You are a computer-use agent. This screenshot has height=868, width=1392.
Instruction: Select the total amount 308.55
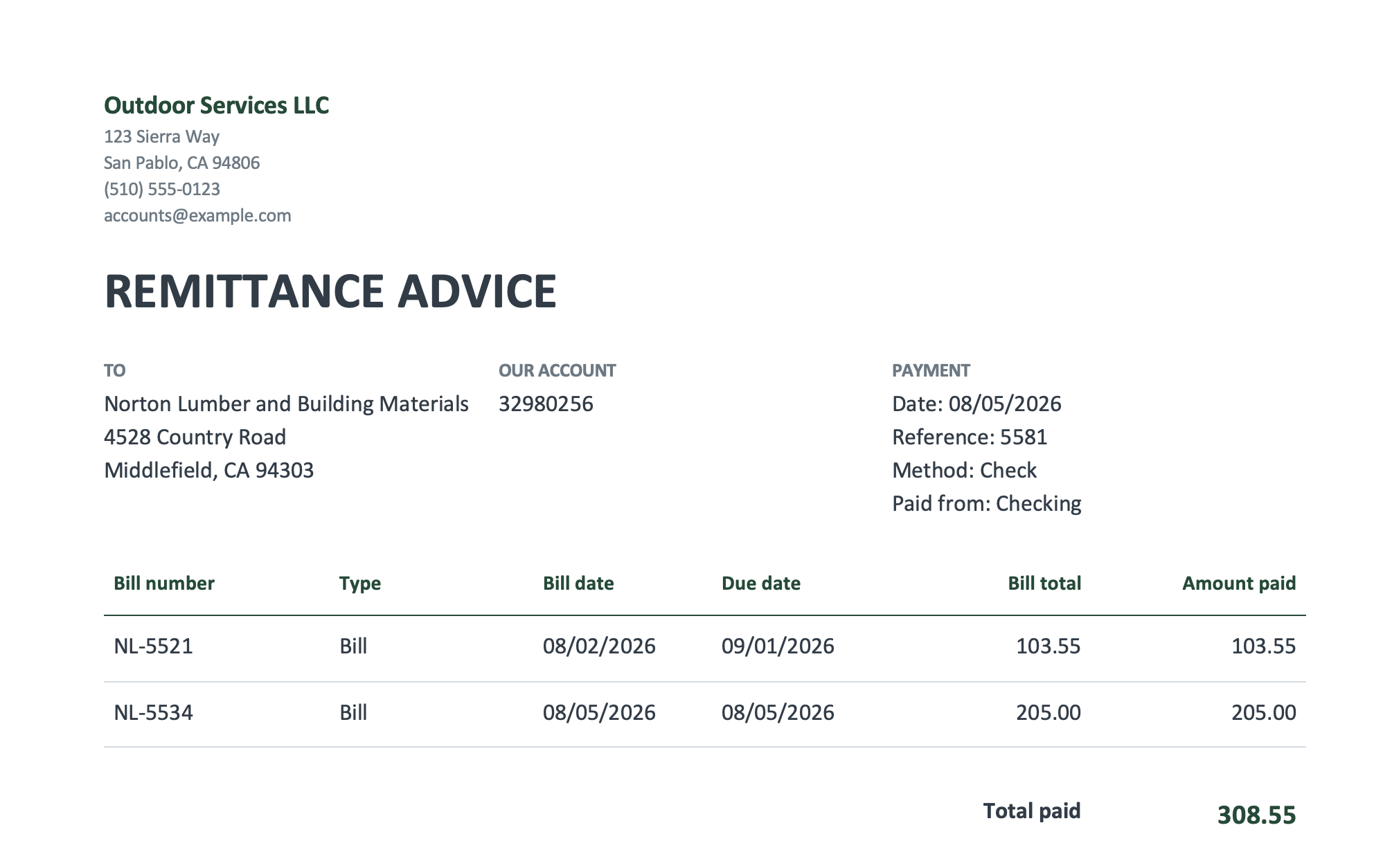point(1256,815)
